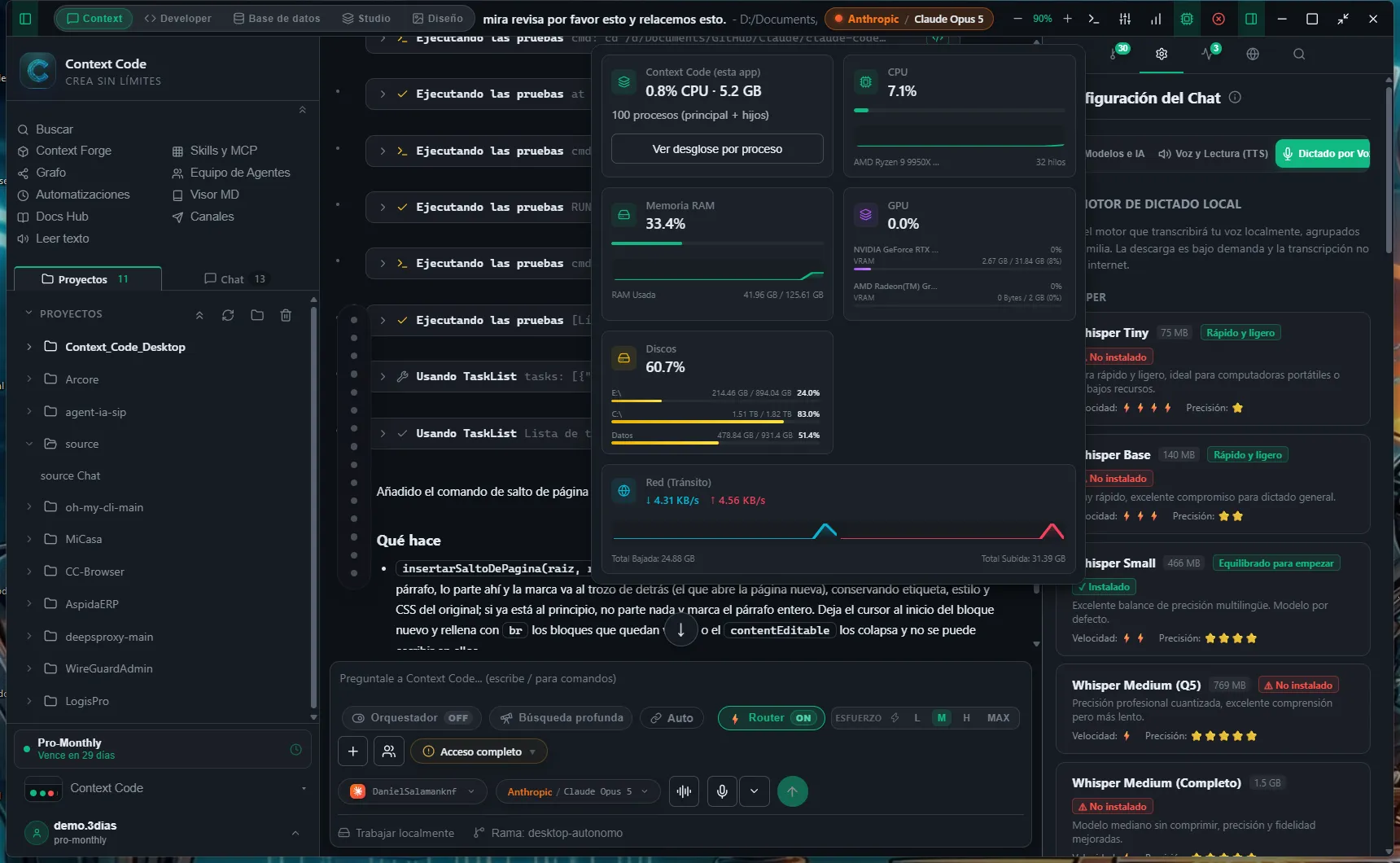The image size is (1400, 863).
Task: Toggle Orquestador OFF switch
Action: (x=412, y=718)
